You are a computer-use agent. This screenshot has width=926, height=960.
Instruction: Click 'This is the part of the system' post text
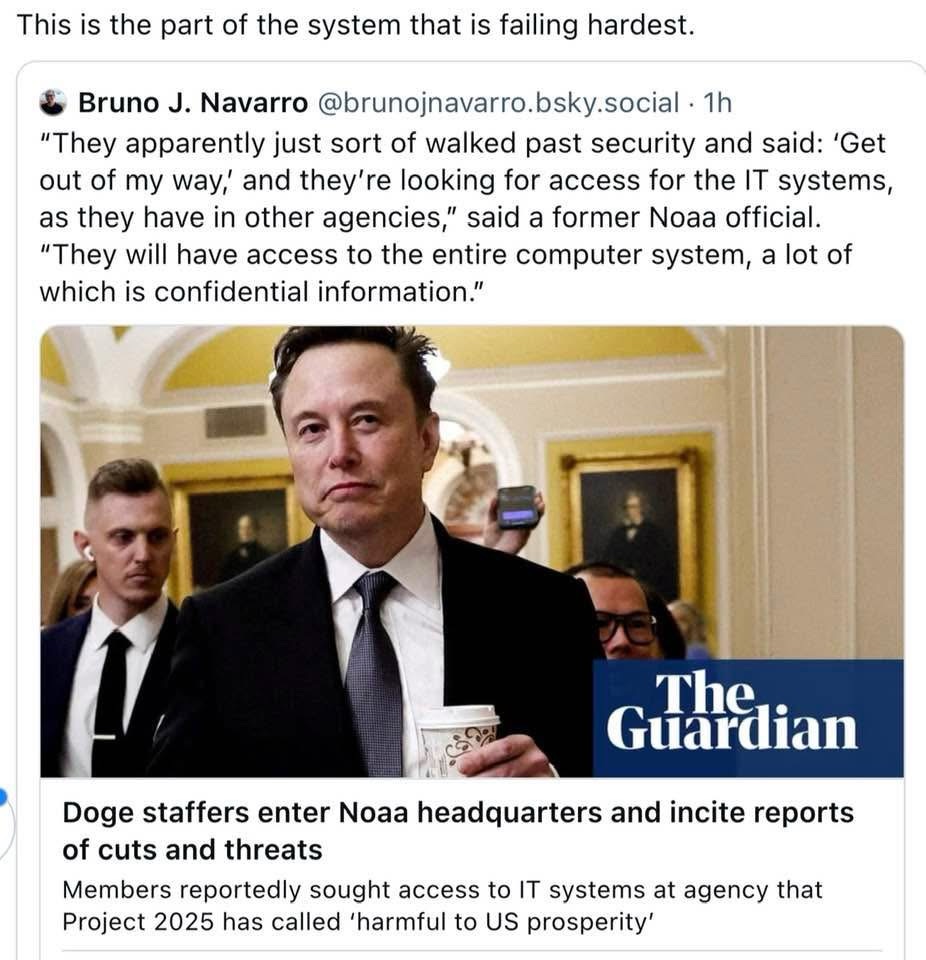[x=356, y=25]
